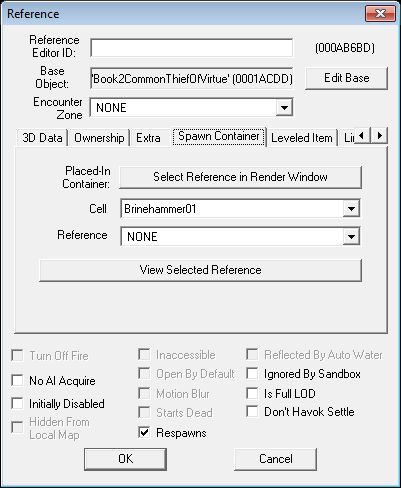Expand the Cell dropdown showing Brinehammer01
401x488 pixels.
pos(351,209)
